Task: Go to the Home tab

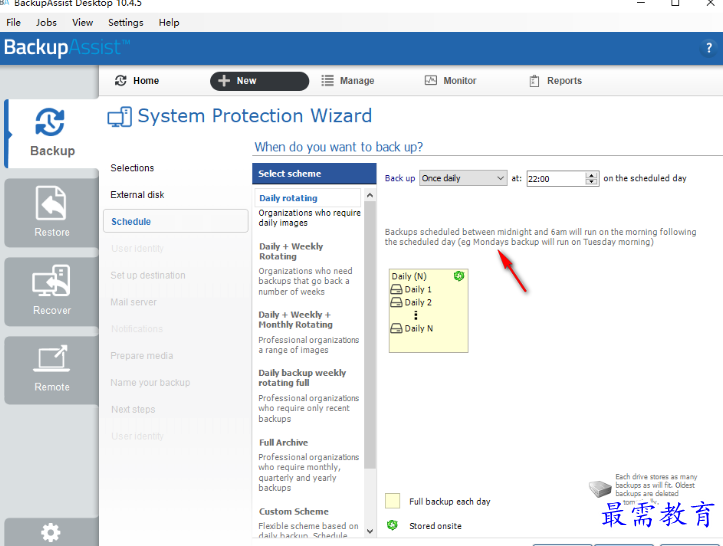Action: [x=137, y=81]
